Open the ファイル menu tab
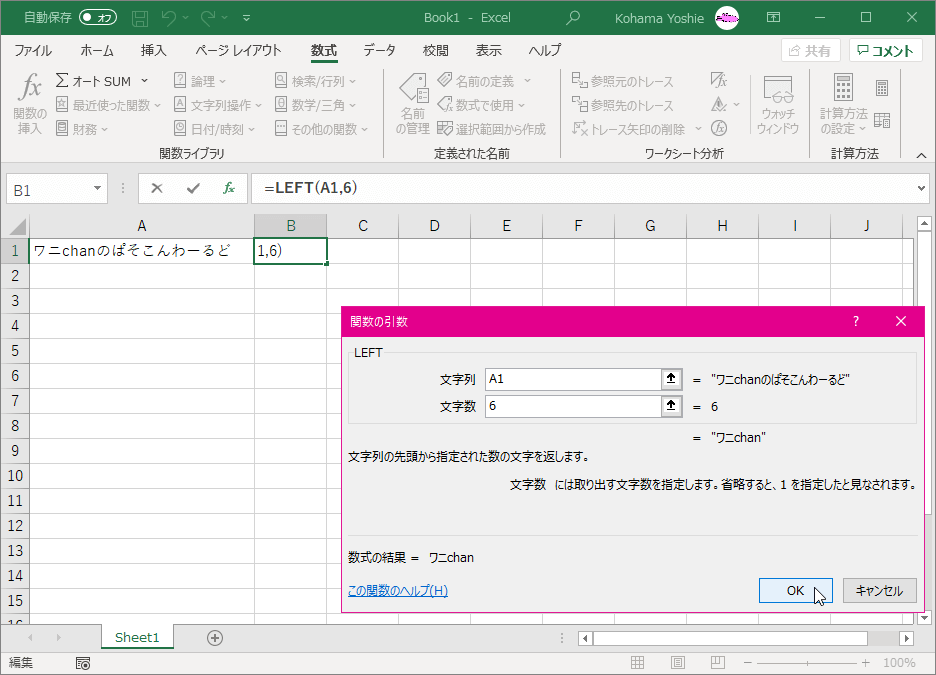The image size is (936, 675). [33, 51]
